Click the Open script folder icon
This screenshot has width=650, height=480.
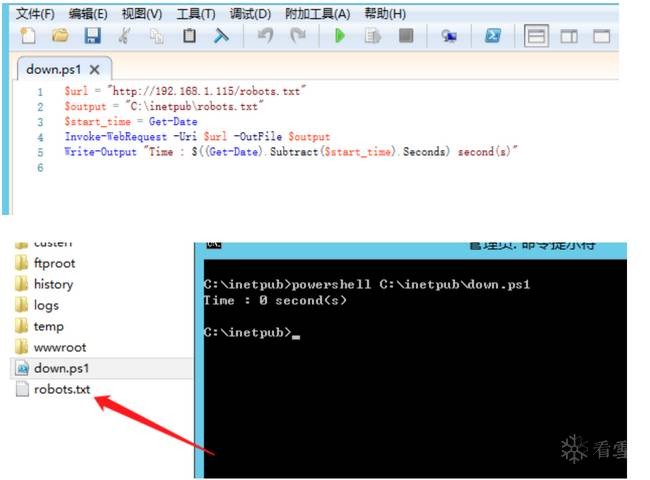tap(60, 37)
